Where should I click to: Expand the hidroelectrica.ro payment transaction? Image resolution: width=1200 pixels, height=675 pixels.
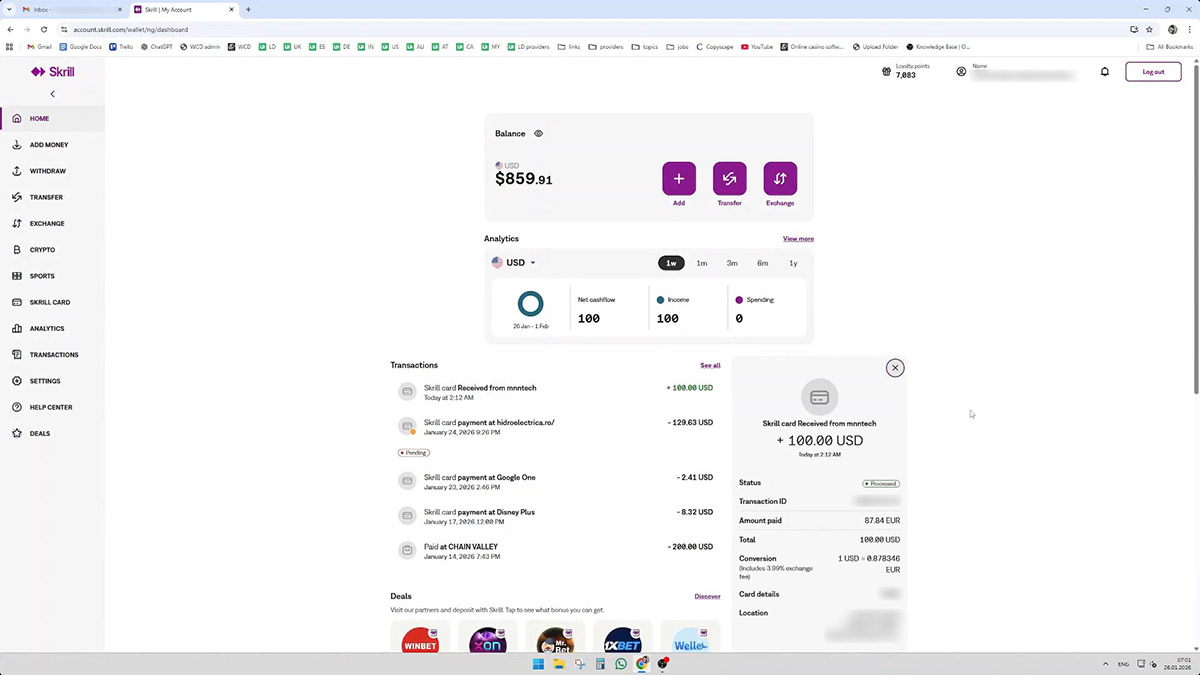(555, 427)
